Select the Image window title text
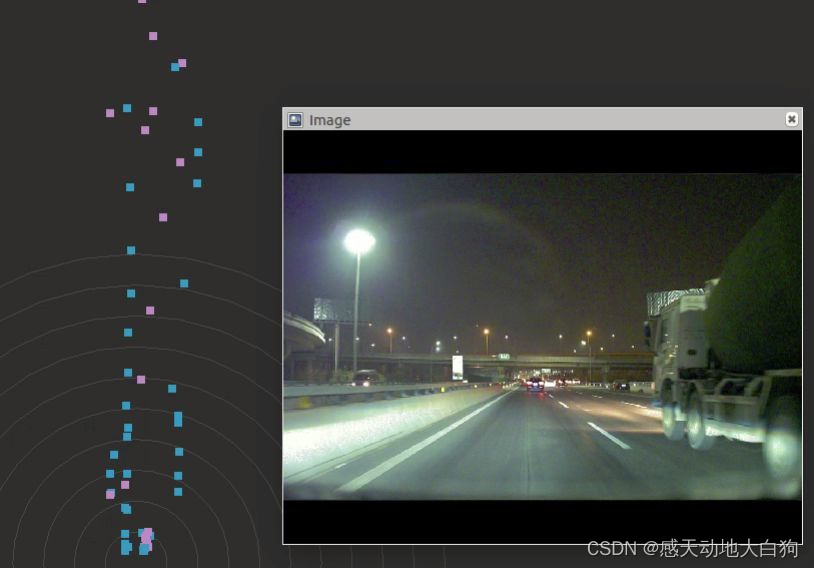814x568 pixels. [330, 120]
